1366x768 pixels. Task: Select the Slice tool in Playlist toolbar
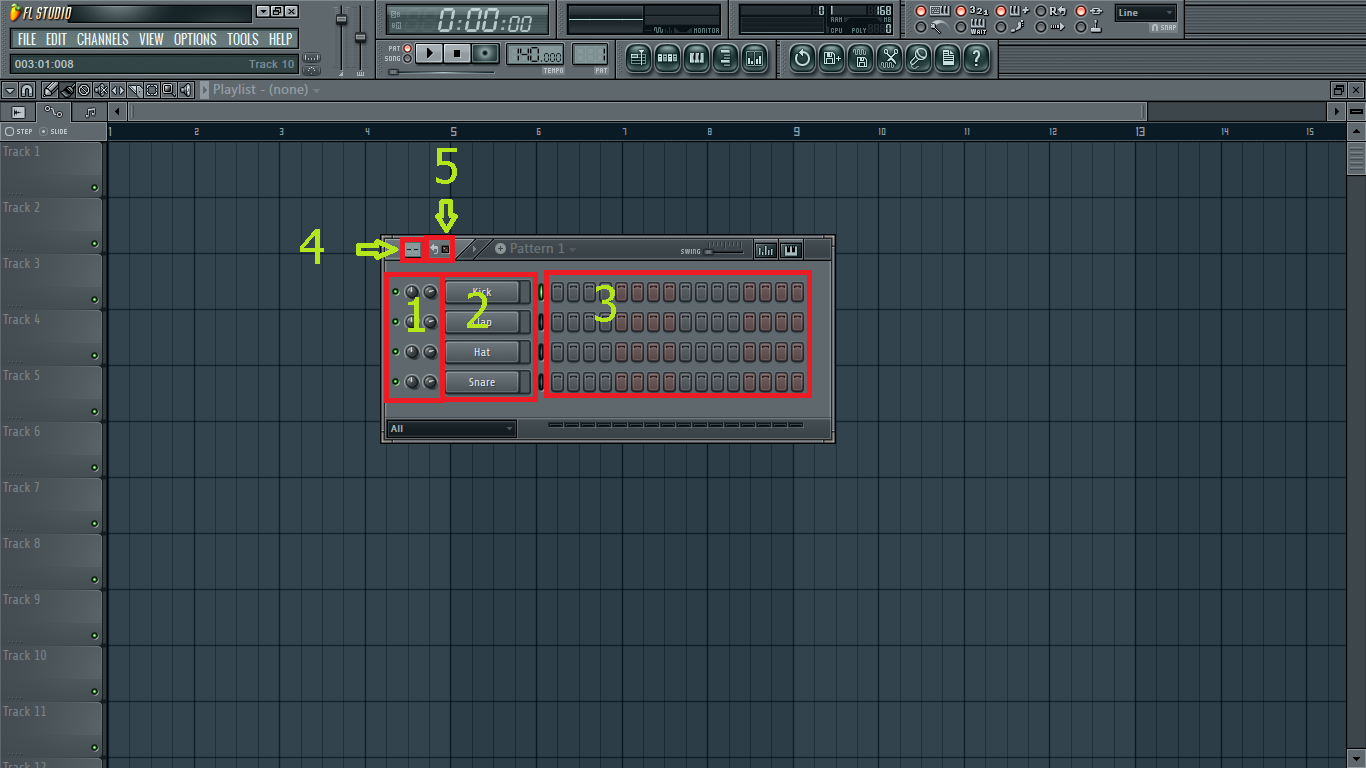135,90
